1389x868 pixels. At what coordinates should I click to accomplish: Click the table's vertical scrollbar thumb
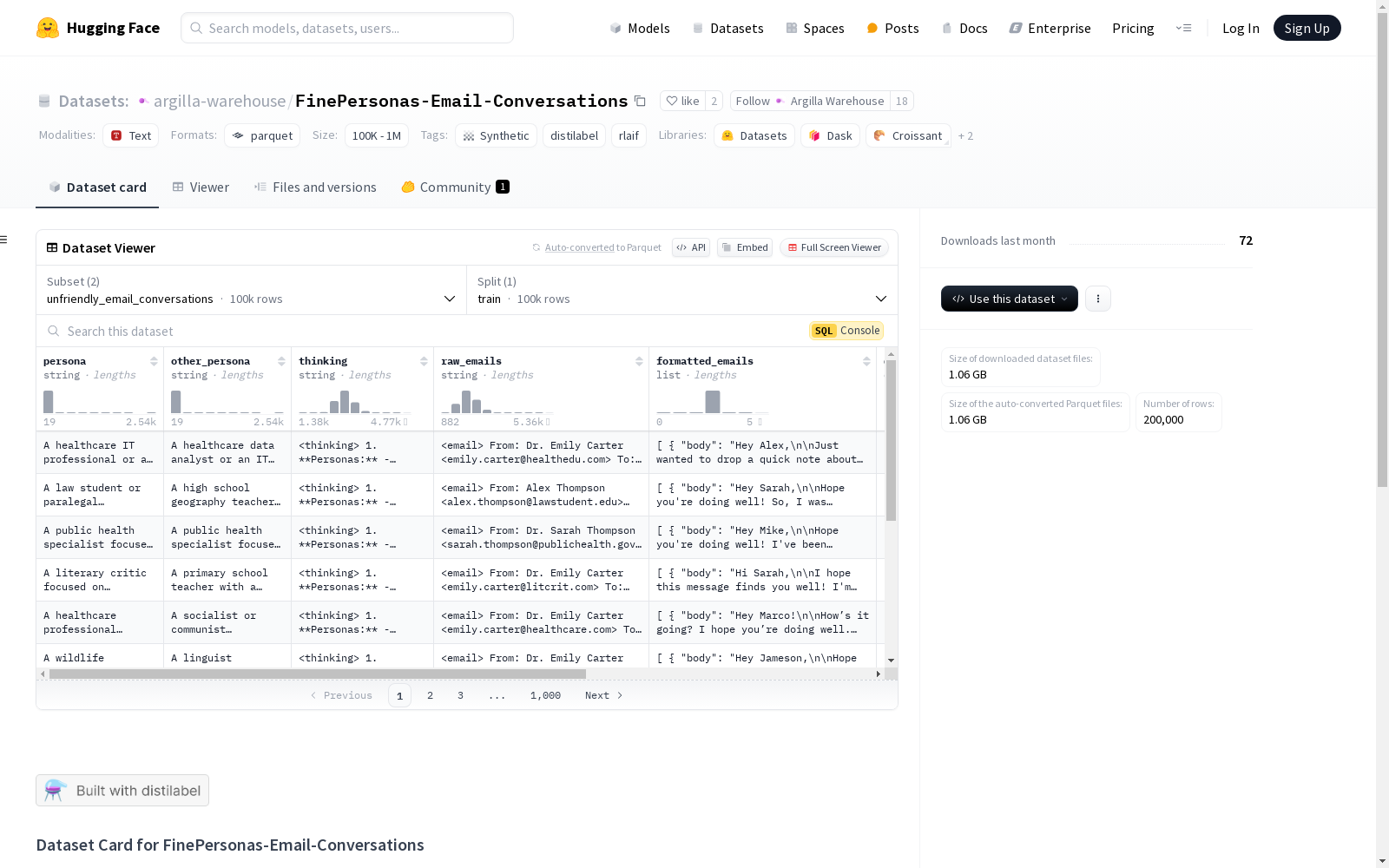point(891,440)
